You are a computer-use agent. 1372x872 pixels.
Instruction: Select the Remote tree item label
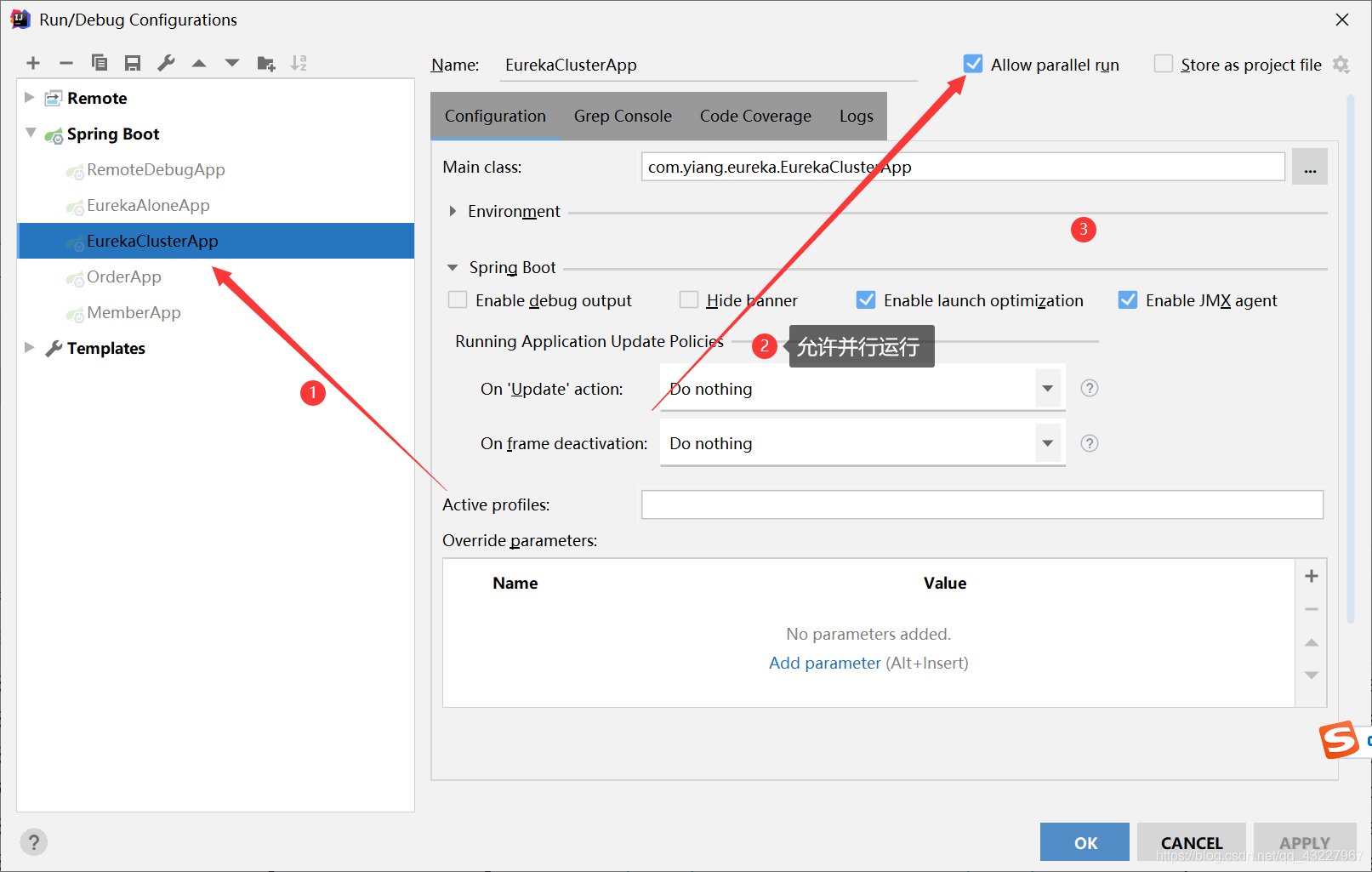pyautogui.click(x=97, y=98)
